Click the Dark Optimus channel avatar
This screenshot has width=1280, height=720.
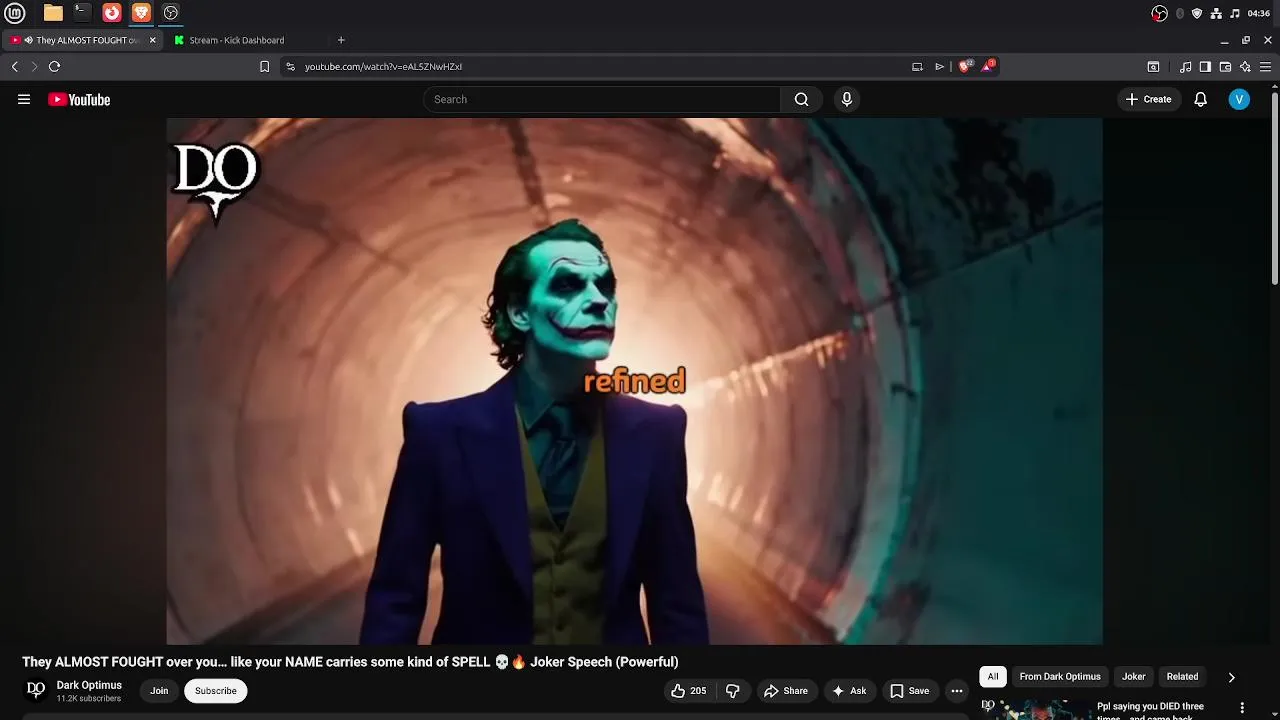[36, 690]
